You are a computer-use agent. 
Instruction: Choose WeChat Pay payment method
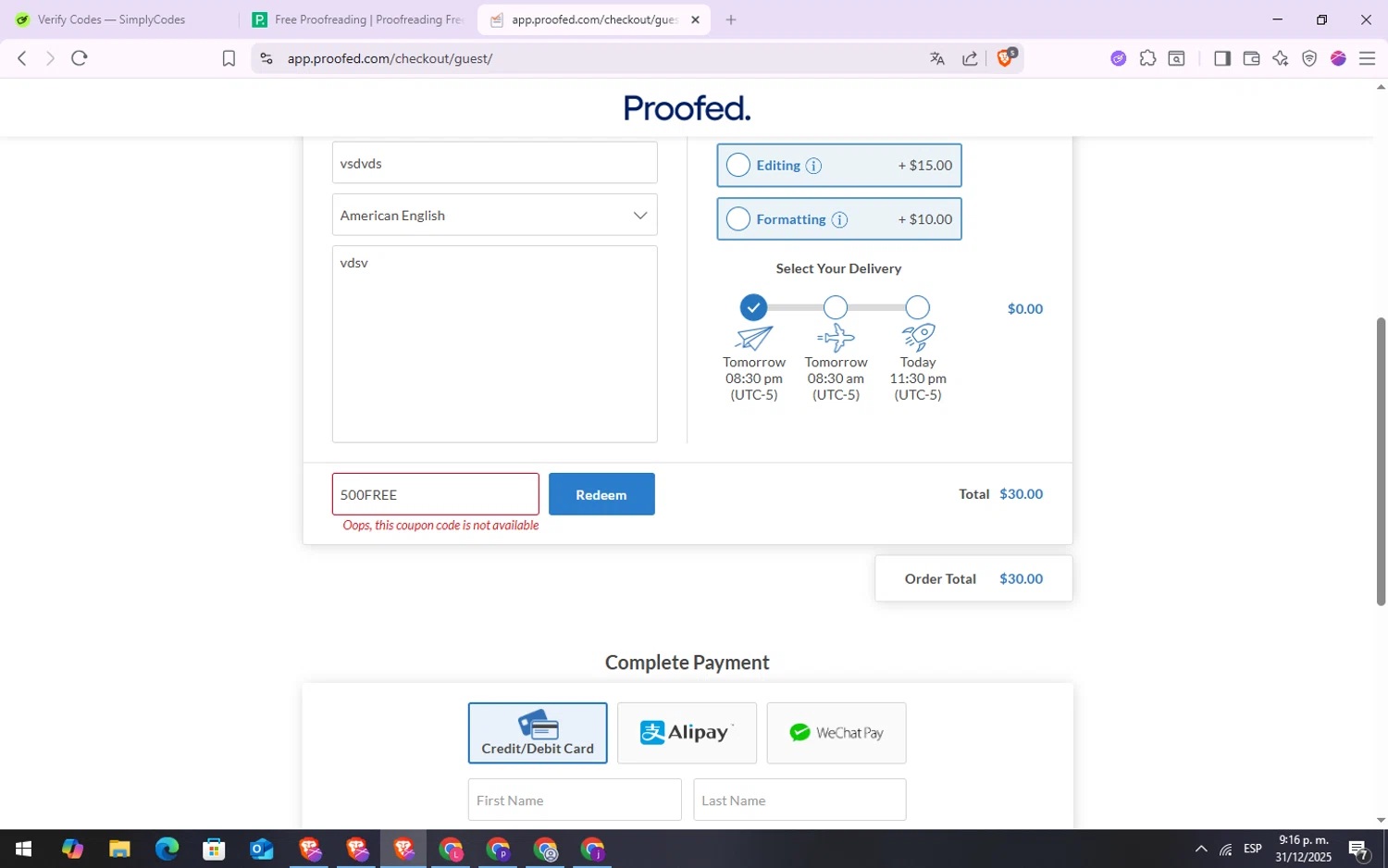[837, 733]
